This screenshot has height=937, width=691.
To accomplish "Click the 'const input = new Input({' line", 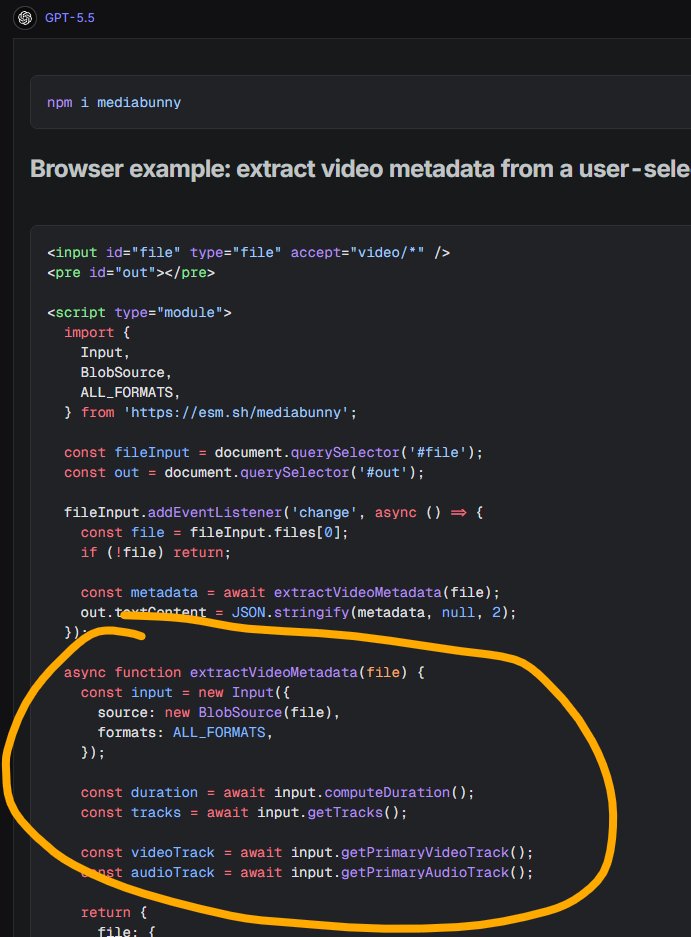I will click(x=185, y=693).
